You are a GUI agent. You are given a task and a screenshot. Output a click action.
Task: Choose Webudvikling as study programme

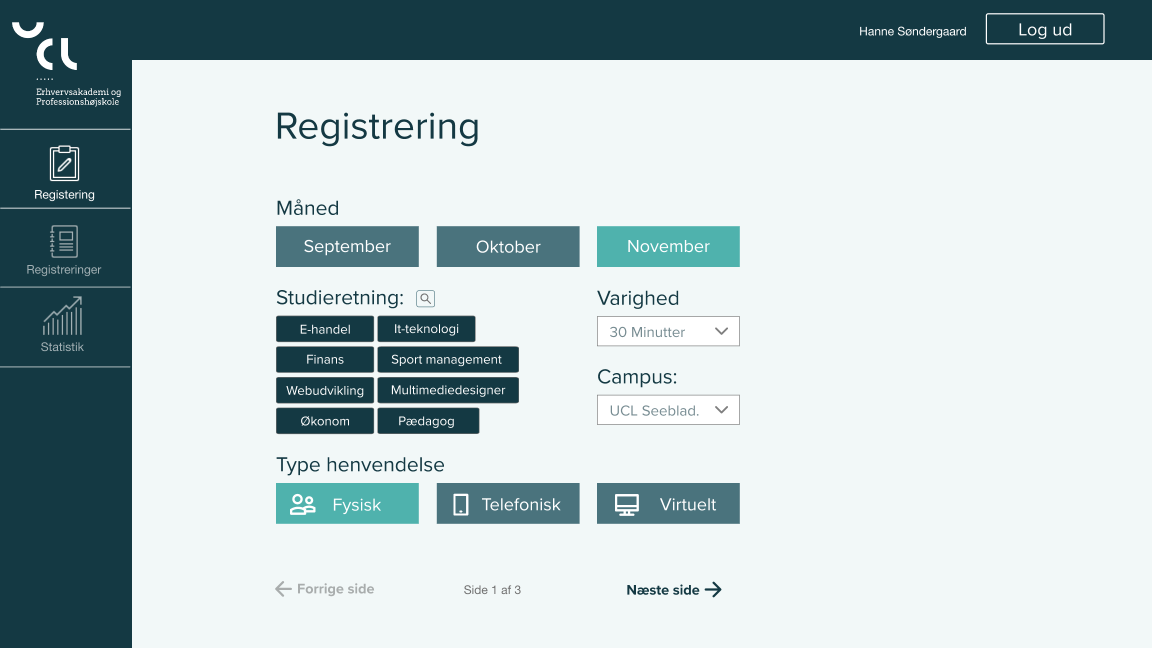click(325, 390)
